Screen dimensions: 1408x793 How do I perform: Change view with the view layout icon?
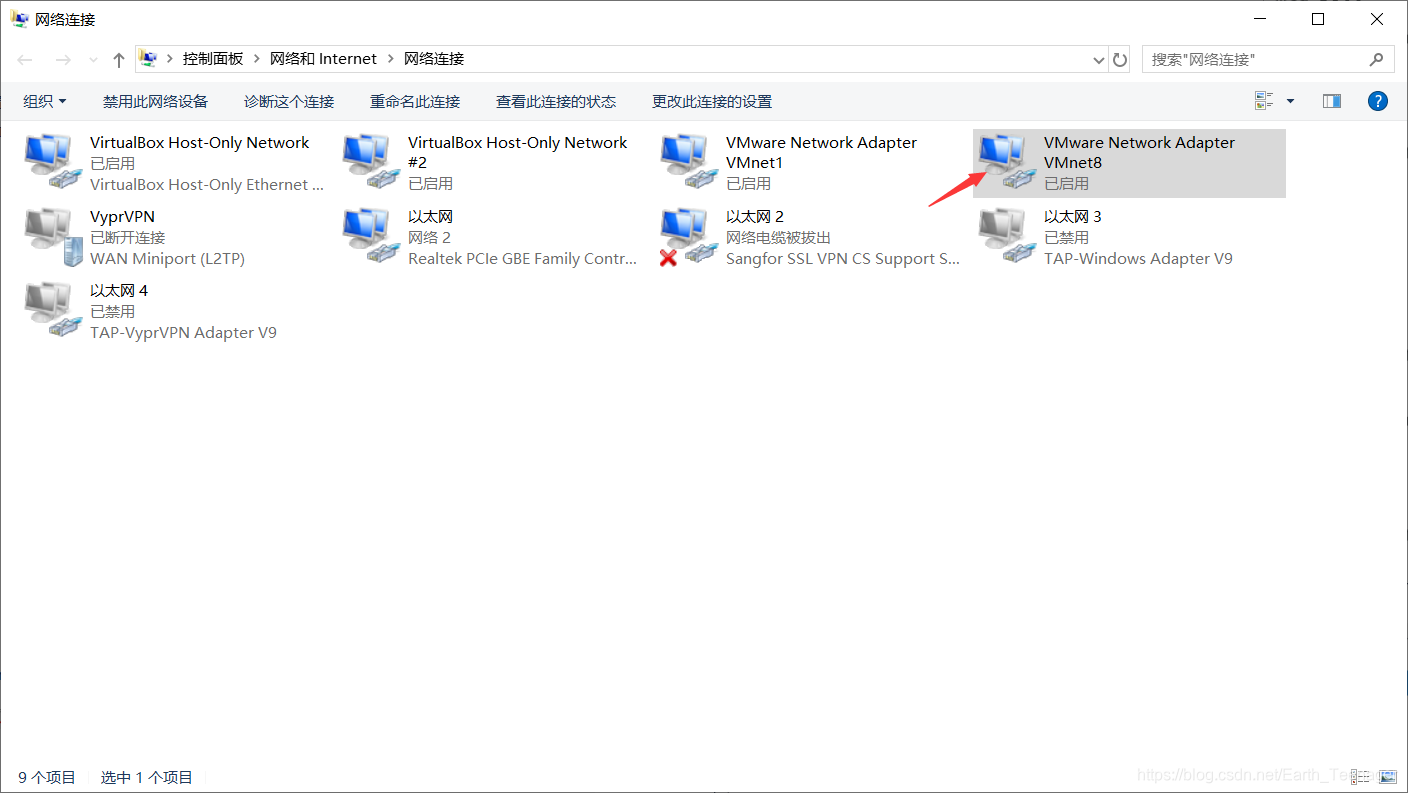1264,101
